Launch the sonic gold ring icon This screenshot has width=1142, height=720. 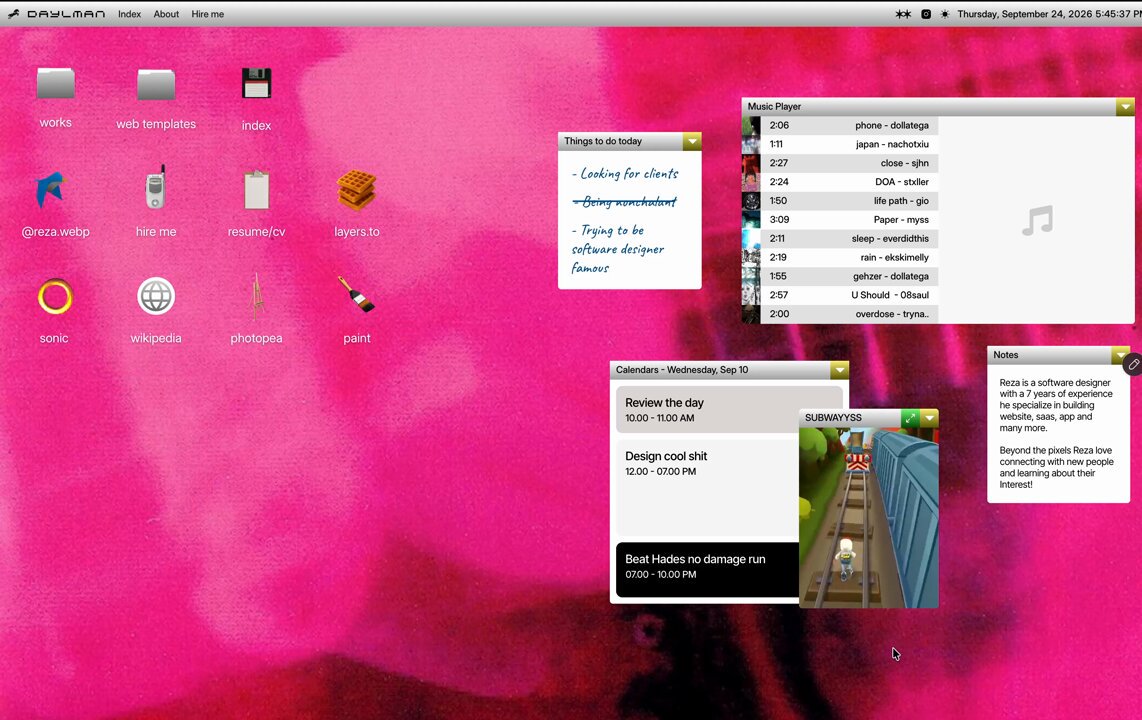(55, 296)
